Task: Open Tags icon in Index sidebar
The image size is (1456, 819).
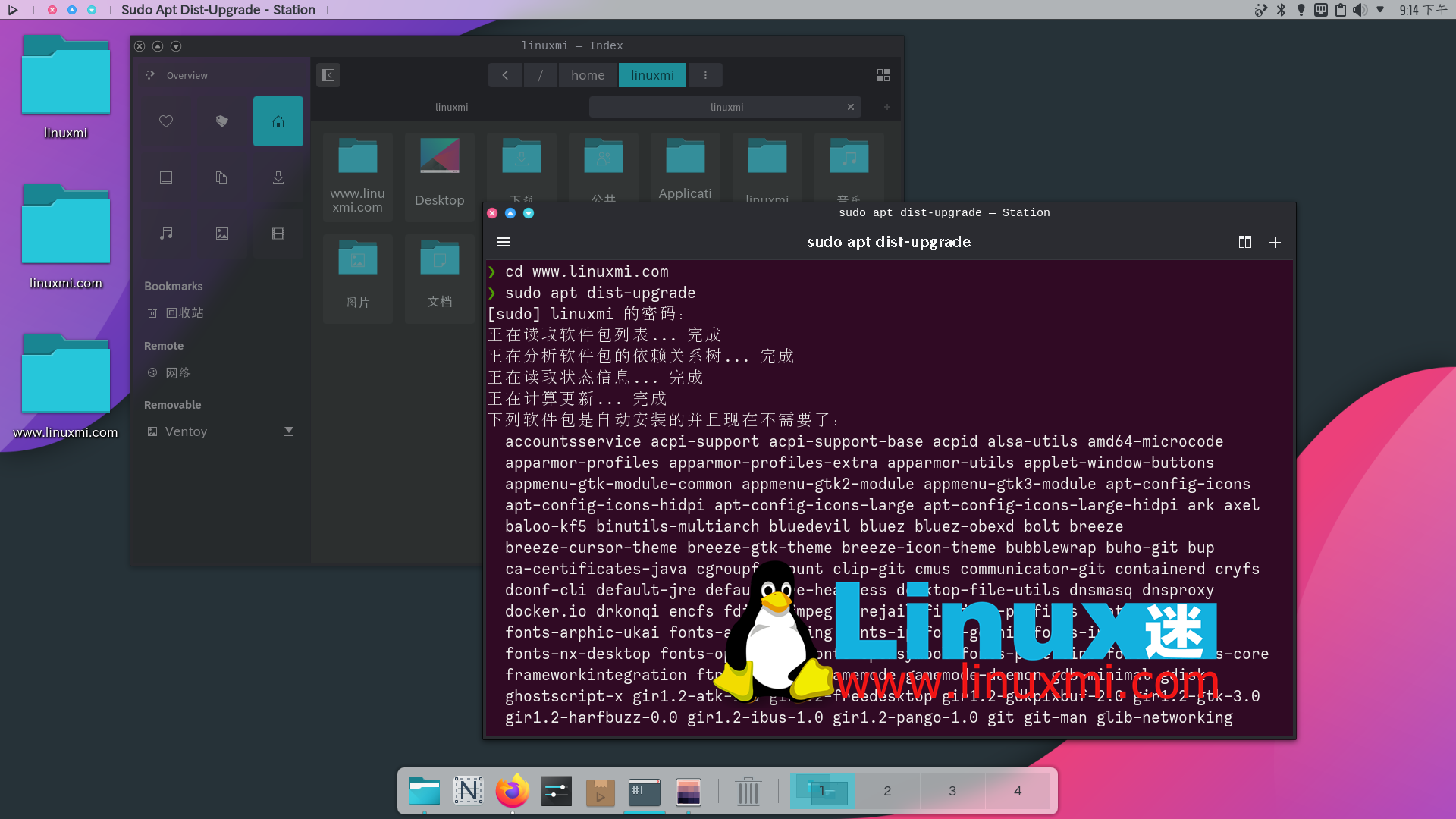Action: pos(221,121)
